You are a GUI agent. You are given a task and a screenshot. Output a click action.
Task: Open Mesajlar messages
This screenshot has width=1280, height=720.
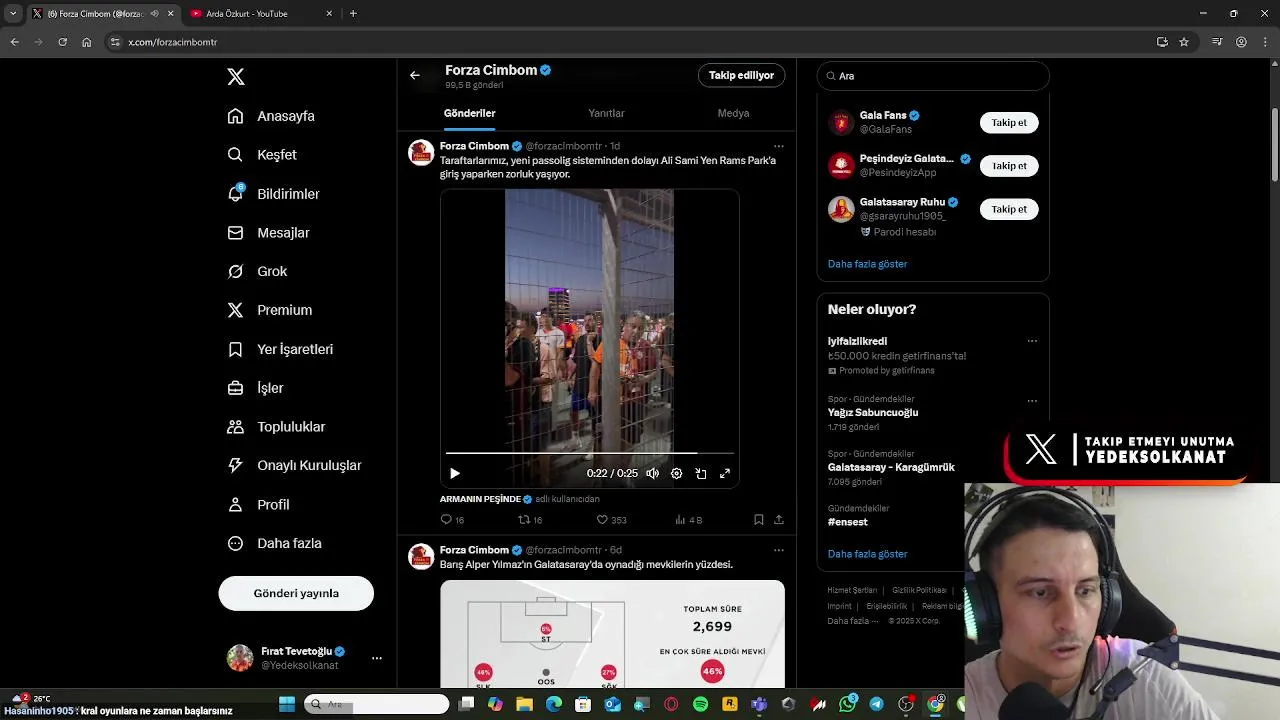coord(268,233)
